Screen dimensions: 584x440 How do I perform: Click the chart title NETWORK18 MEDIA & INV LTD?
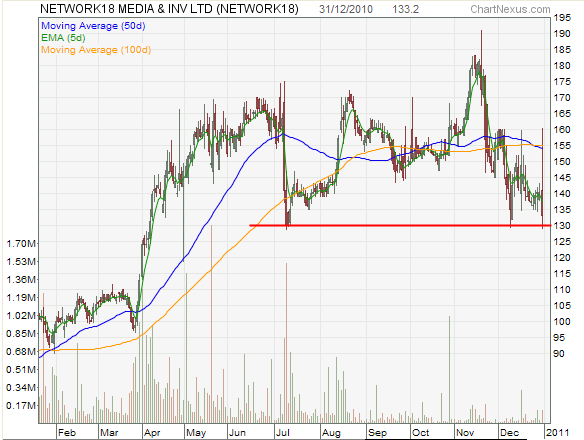[126, 9]
